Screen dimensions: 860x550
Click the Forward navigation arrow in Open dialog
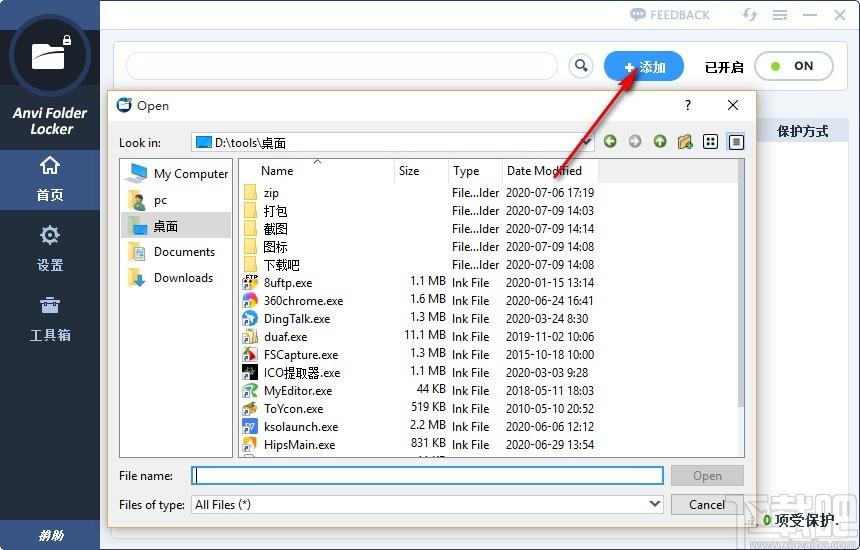pyautogui.click(x=635, y=141)
